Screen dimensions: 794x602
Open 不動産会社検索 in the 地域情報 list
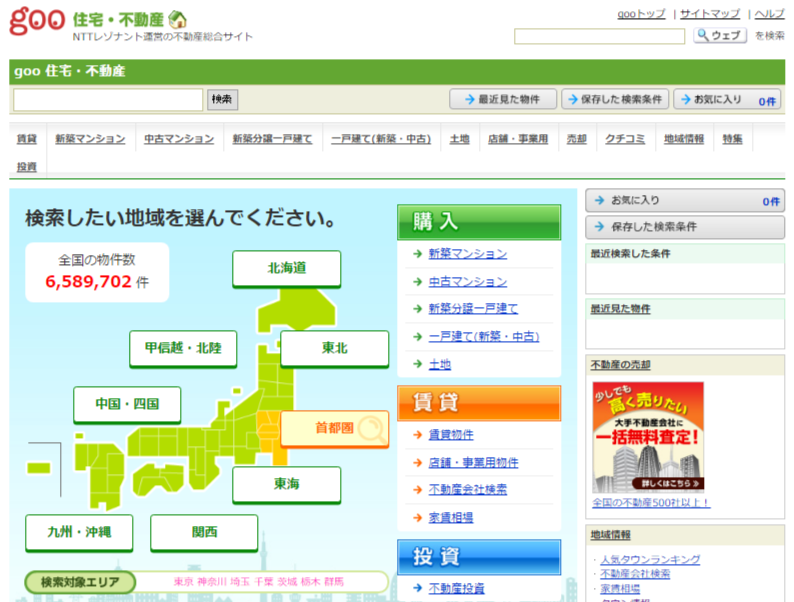(x=635, y=574)
